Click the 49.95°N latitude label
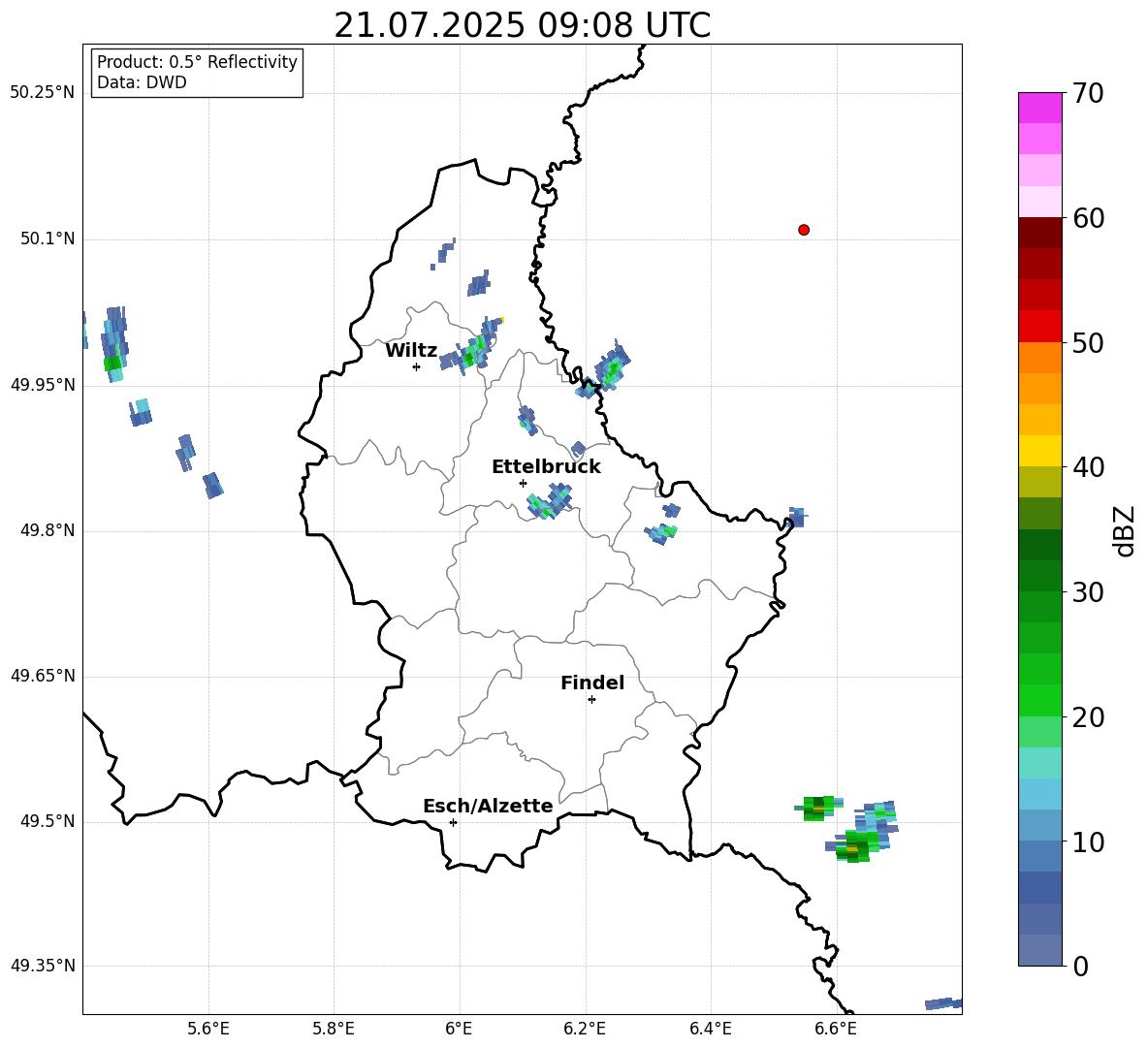The height and width of the screenshot is (1048, 1148). [x=42, y=385]
